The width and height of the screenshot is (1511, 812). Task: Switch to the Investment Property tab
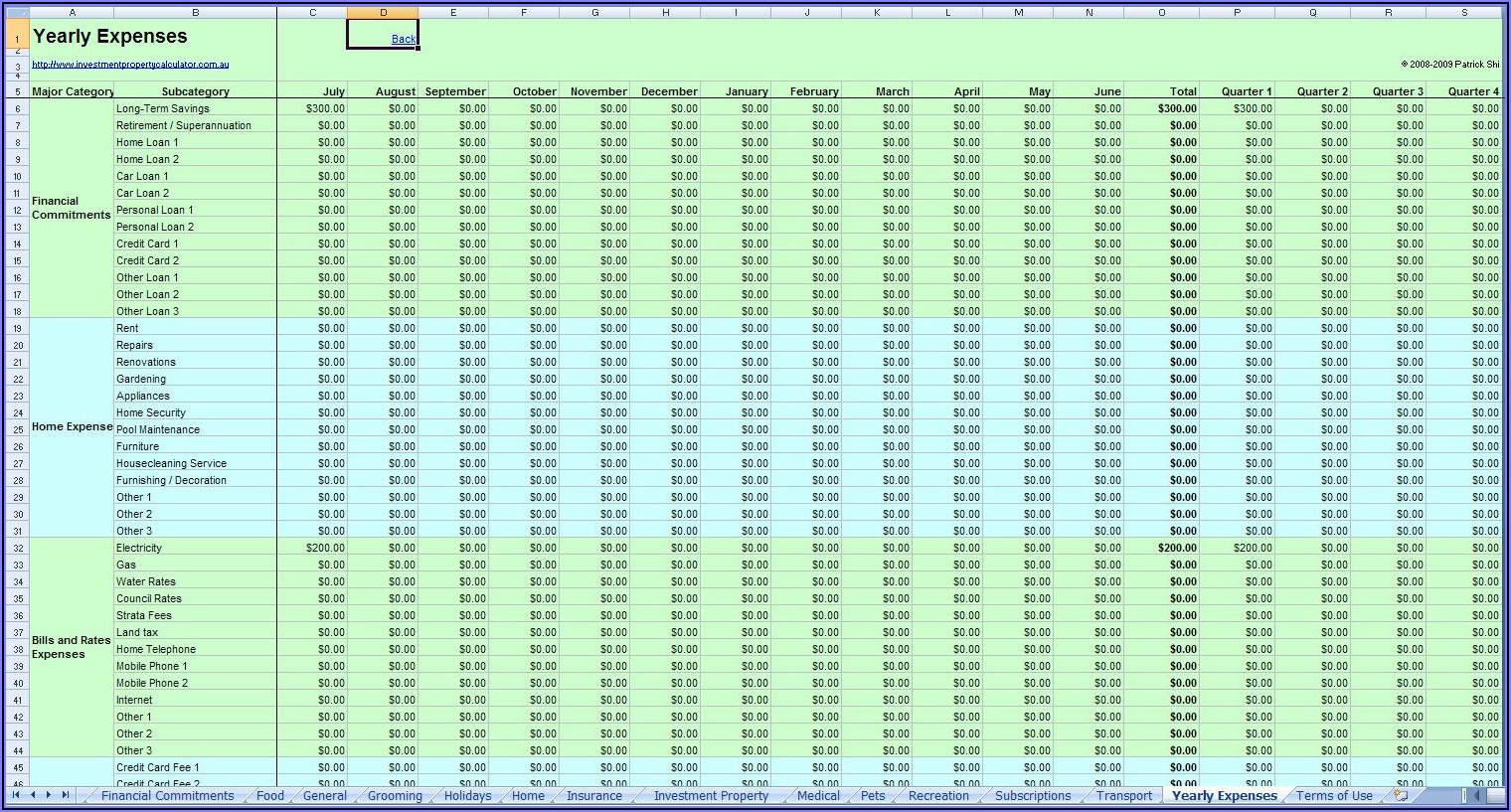point(711,796)
